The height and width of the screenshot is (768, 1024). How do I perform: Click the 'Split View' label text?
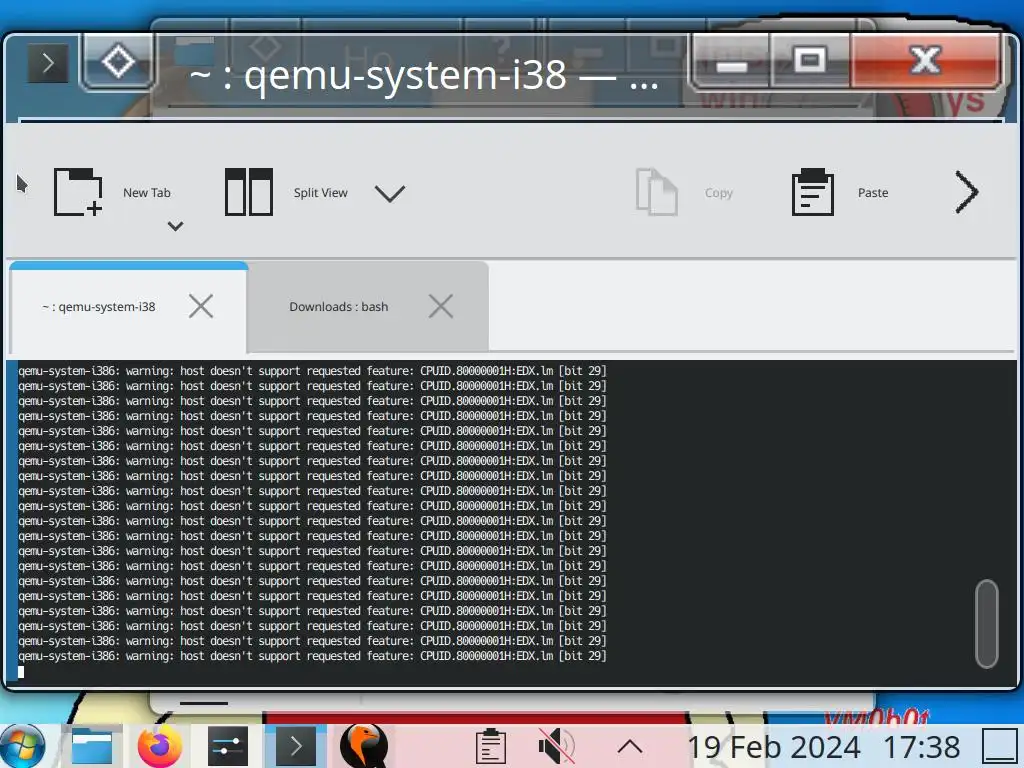[321, 193]
